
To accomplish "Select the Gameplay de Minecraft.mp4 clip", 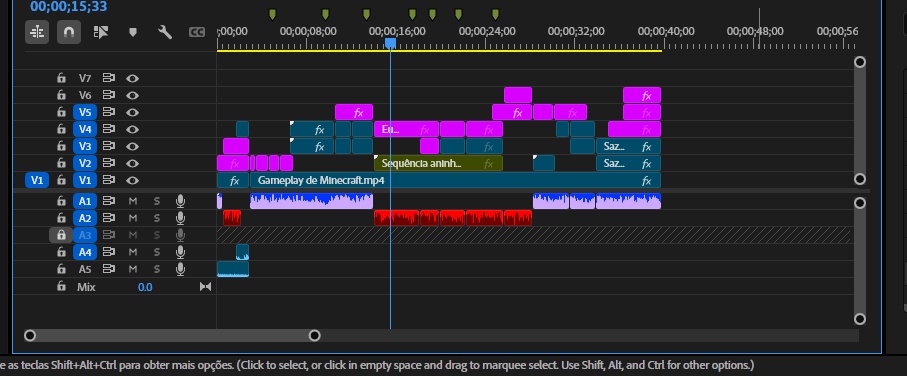I will point(455,180).
